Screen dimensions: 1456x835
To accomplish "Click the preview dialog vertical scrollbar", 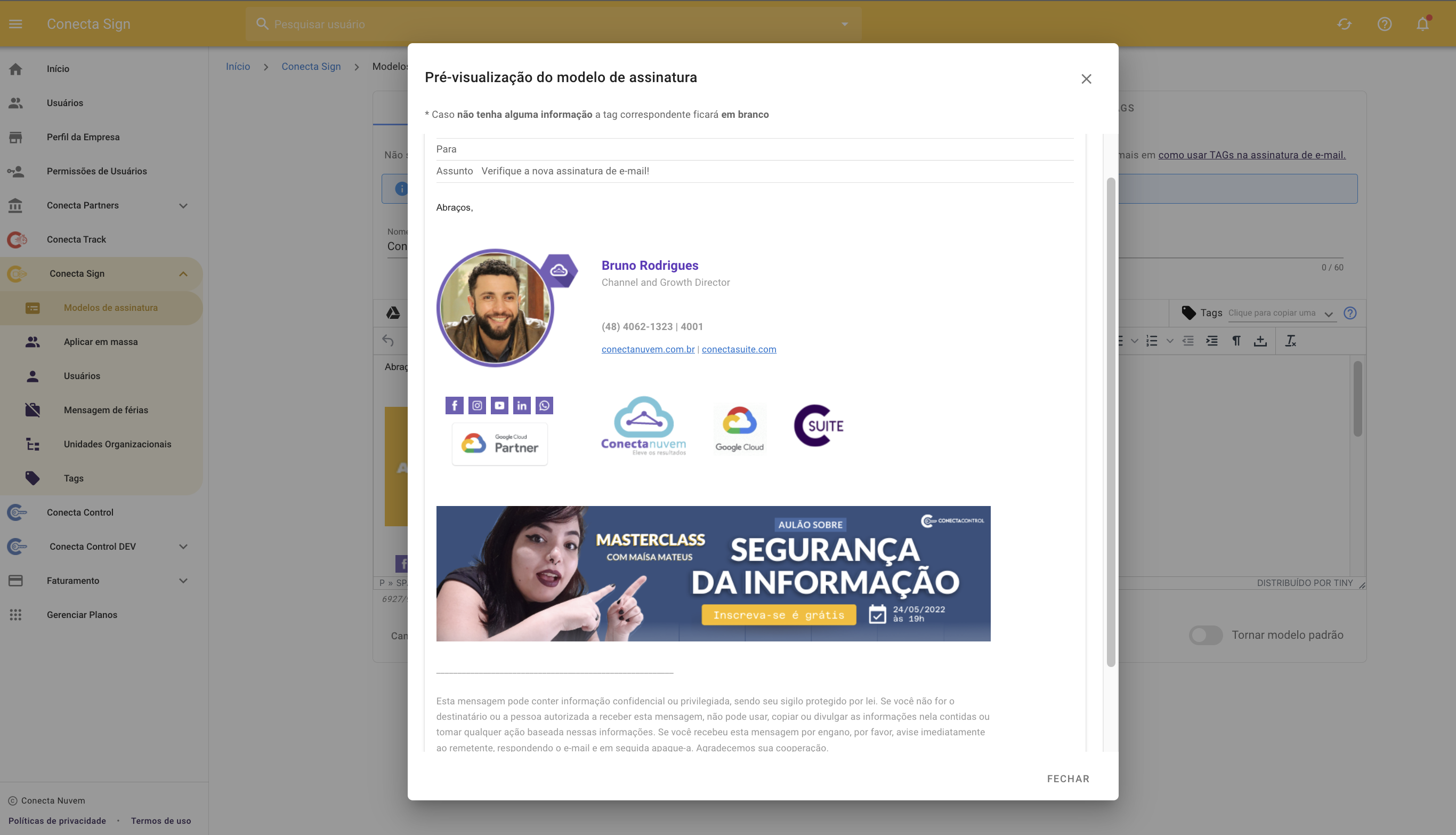I will tap(1110, 422).
